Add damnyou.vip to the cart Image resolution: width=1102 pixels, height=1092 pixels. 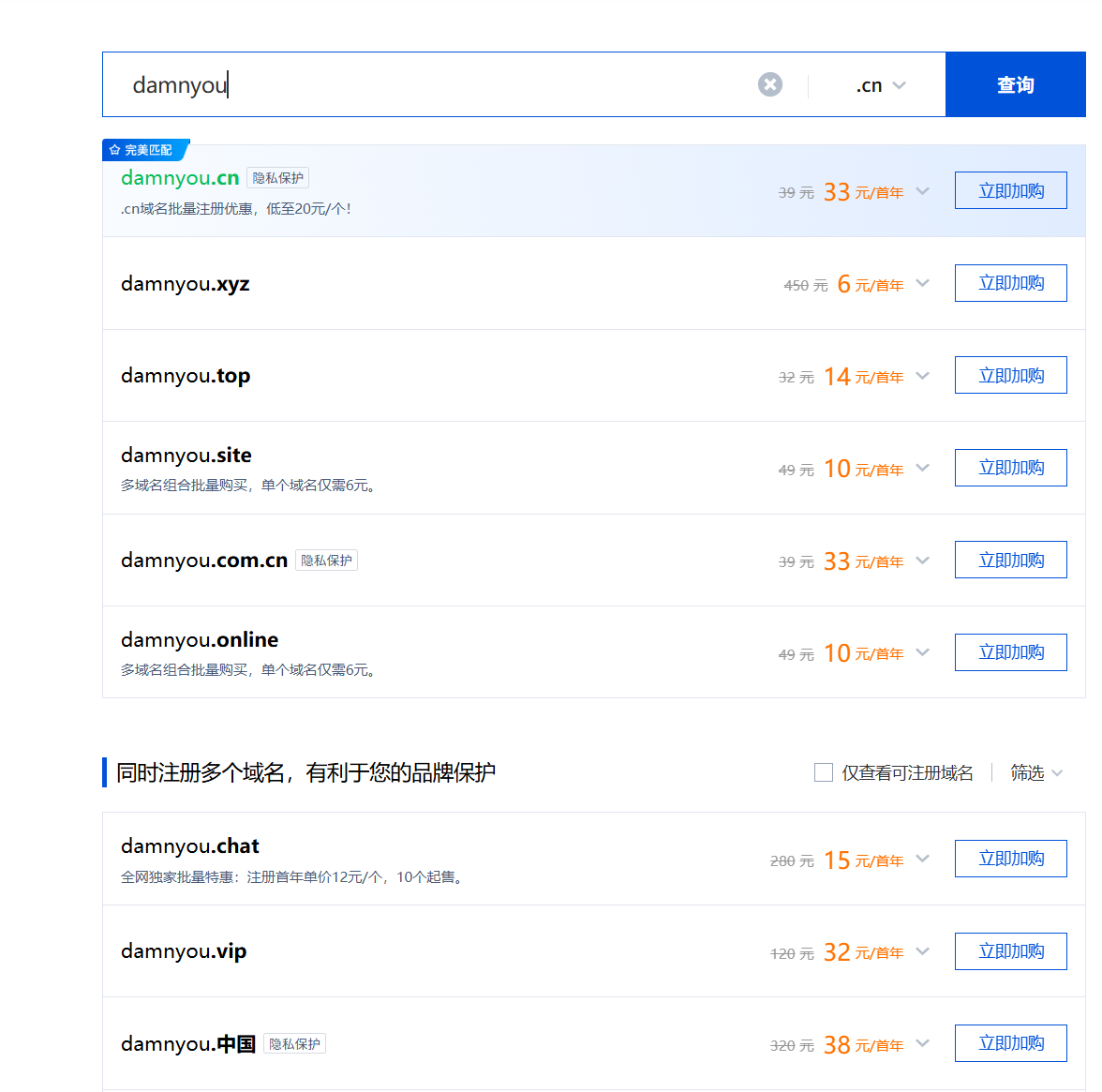point(1010,951)
